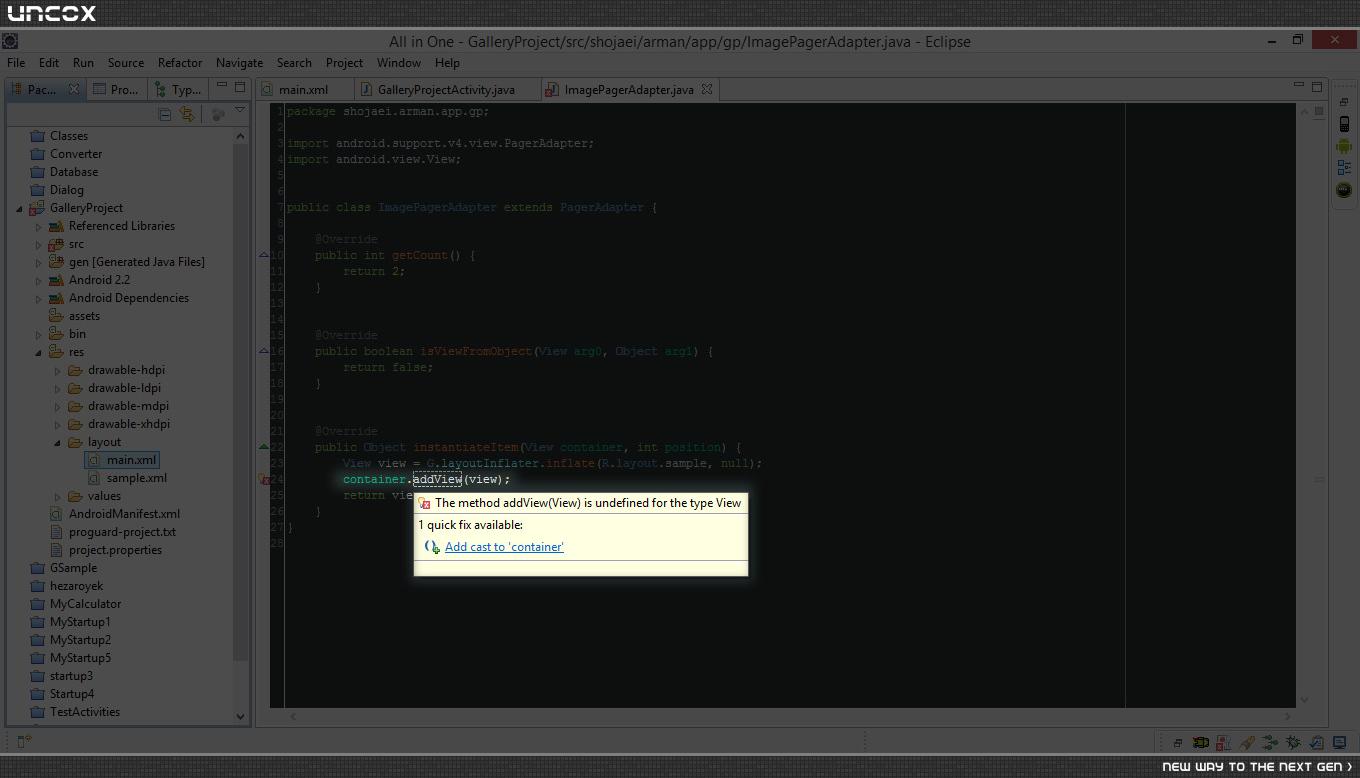This screenshot has height=778, width=1360.
Task: Open the Project menu
Action: (x=344, y=63)
